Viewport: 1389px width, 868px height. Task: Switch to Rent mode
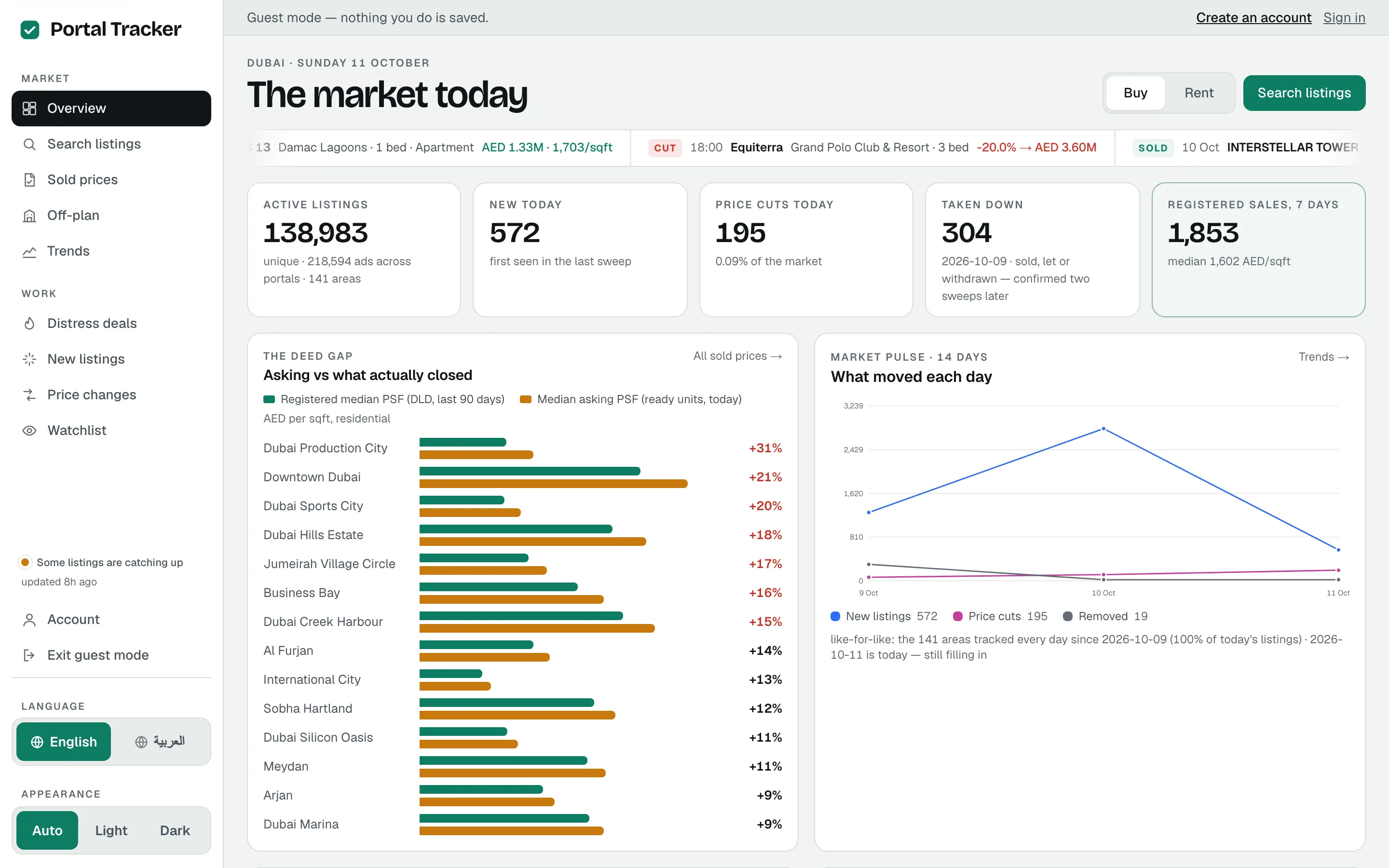1198,93
